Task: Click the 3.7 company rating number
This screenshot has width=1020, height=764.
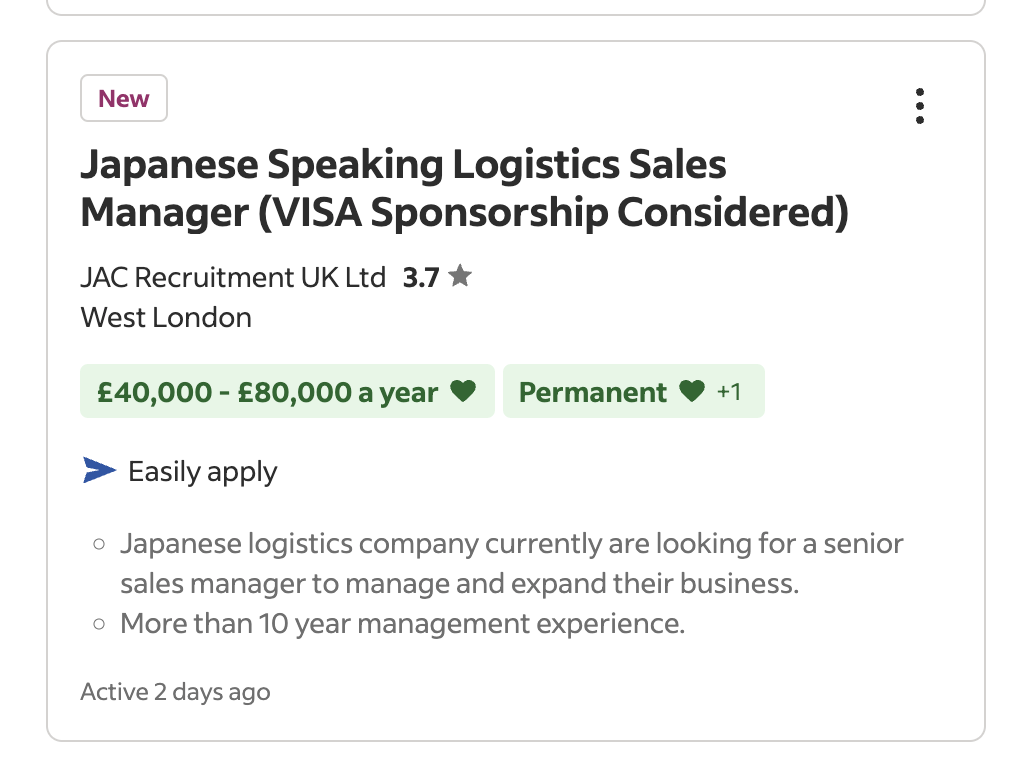Action: coord(421,277)
